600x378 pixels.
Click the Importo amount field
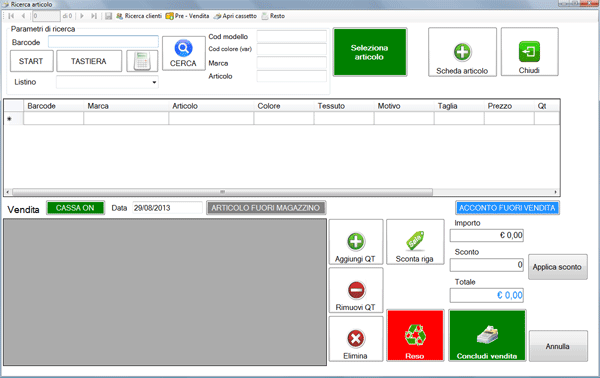tap(487, 235)
